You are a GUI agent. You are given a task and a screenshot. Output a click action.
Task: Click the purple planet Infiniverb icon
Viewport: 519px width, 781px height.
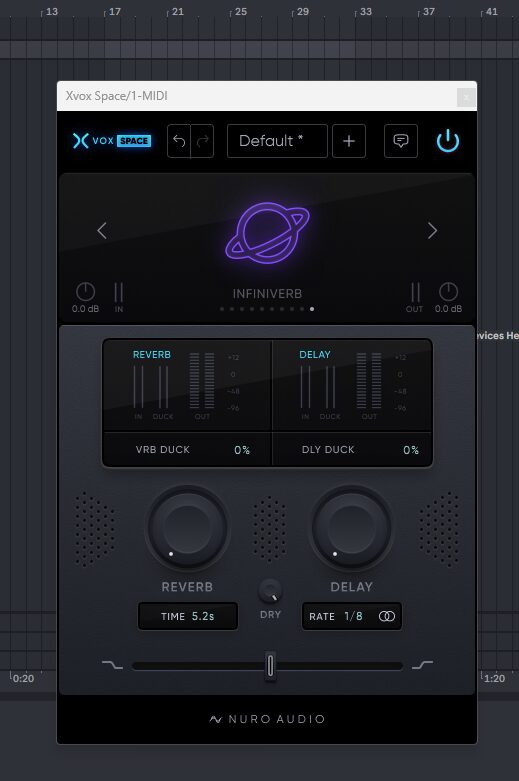(267, 233)
